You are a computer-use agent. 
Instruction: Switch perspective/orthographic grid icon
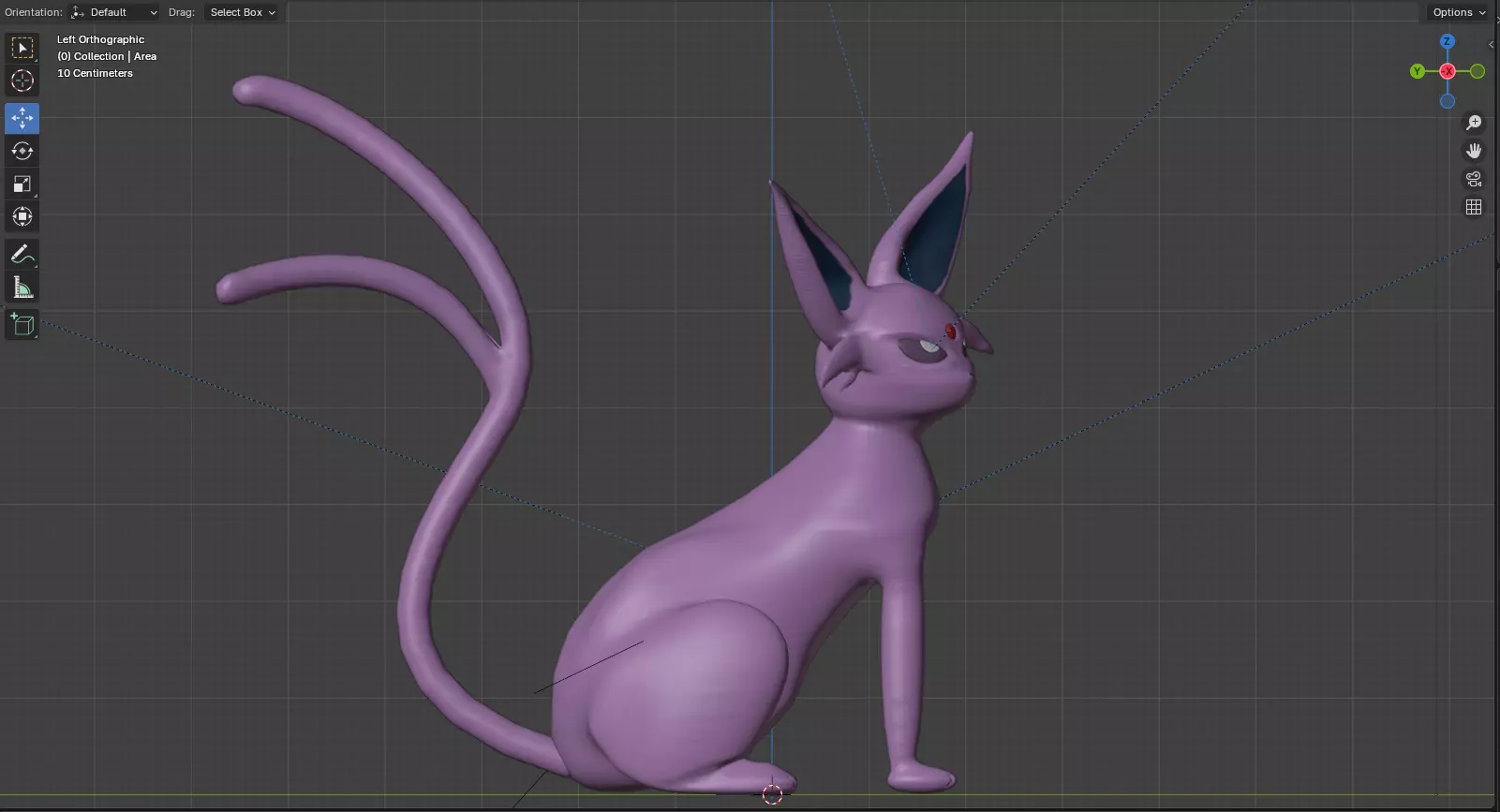[x=1474, y=207]
